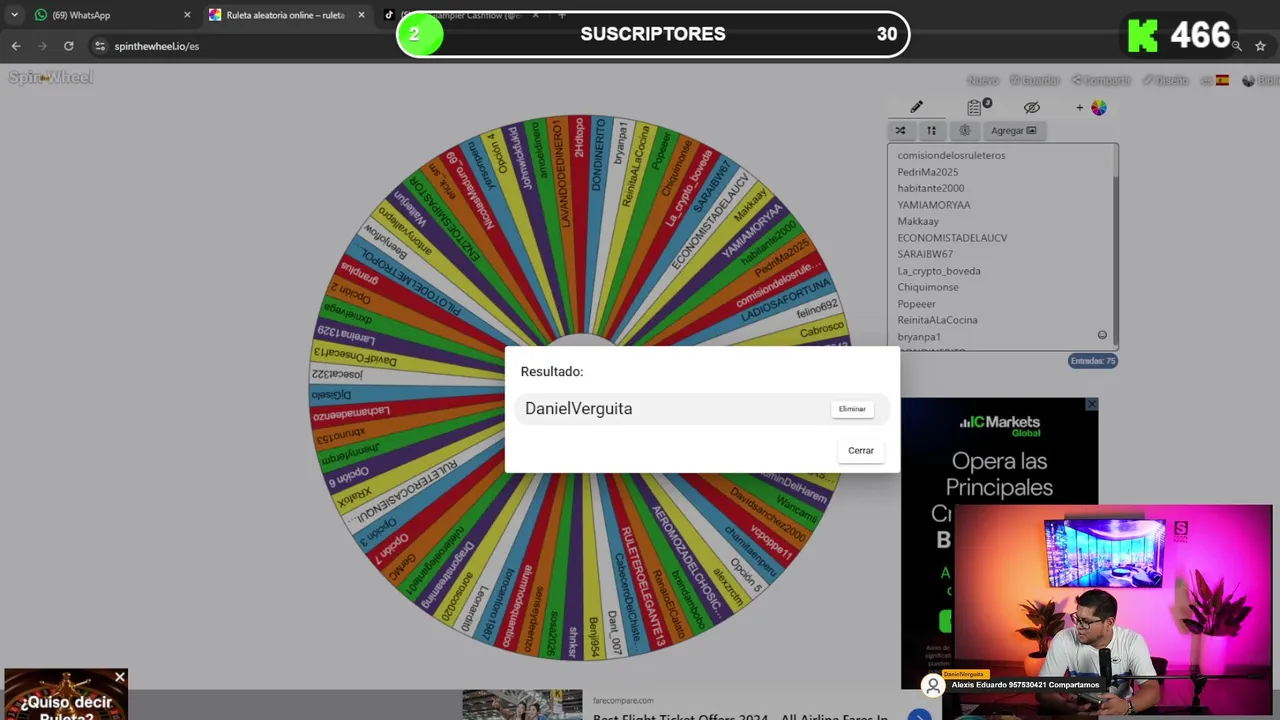Select entry Chiquimonse in list
Viewport: 1280px width, 720px height.
click(927, 288)
